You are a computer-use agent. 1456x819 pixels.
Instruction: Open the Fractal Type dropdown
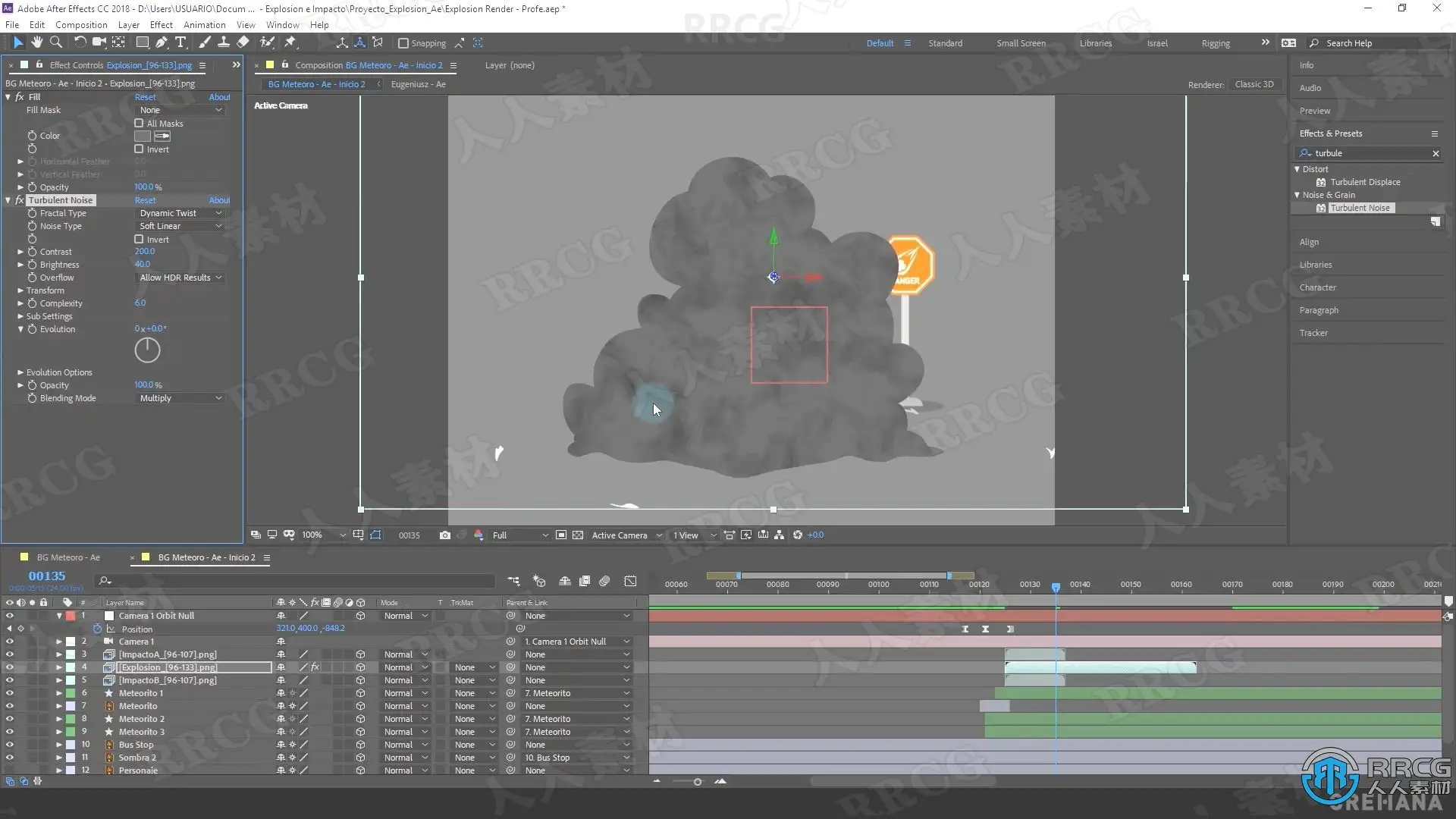click(180, 213)
